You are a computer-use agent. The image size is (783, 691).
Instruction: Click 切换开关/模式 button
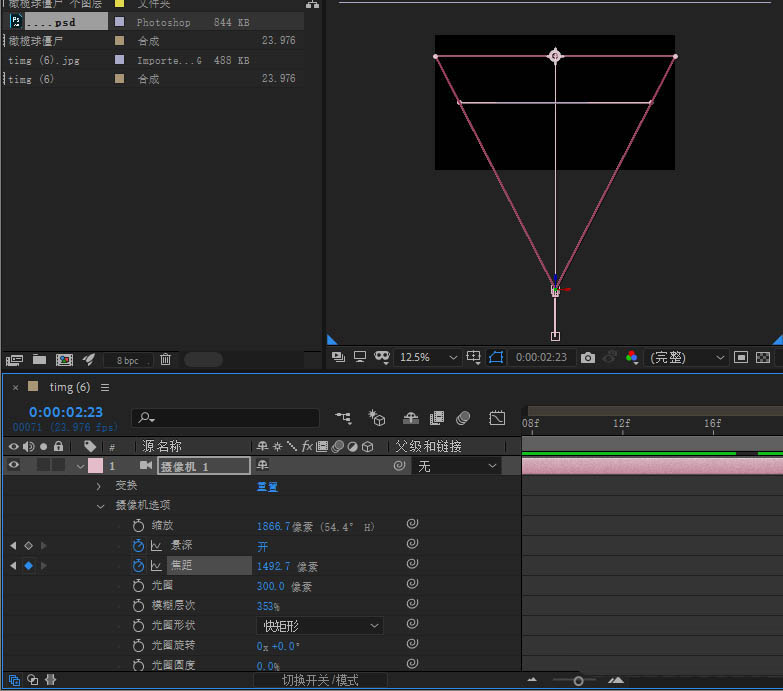point(319,680)
